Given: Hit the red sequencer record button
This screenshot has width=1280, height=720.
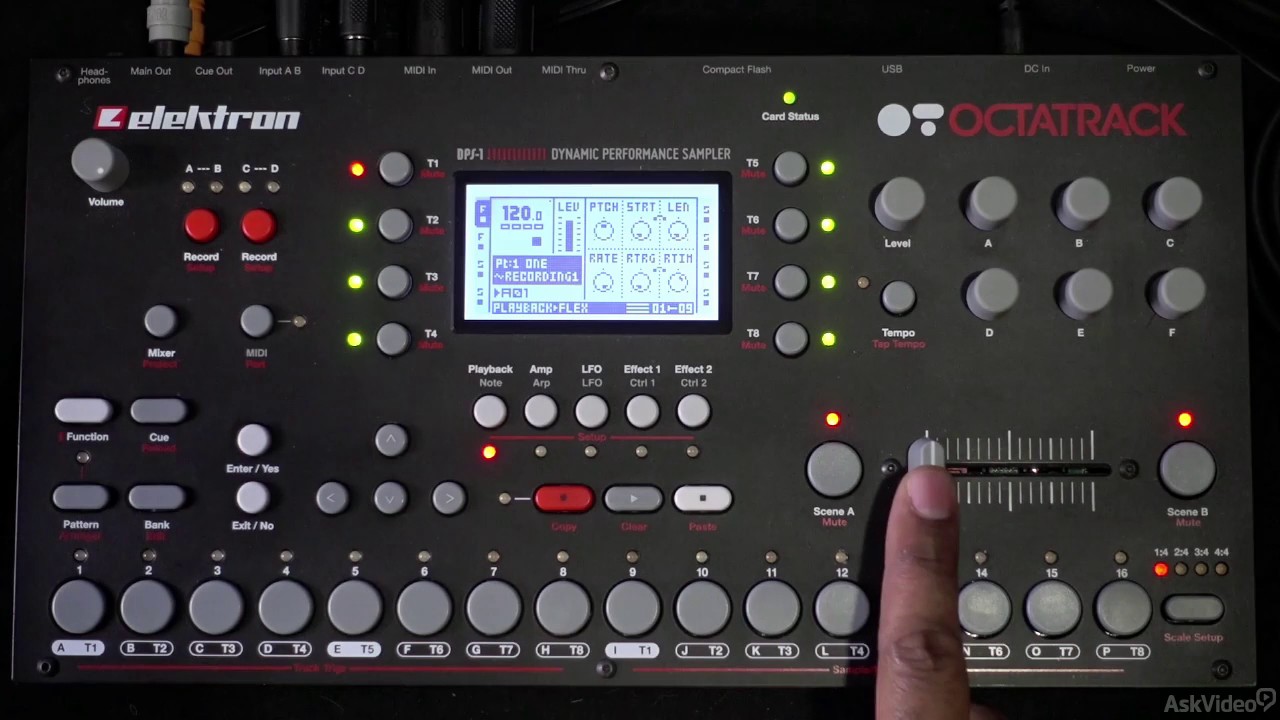Looking at the screenshot, I should pos(564,498).
